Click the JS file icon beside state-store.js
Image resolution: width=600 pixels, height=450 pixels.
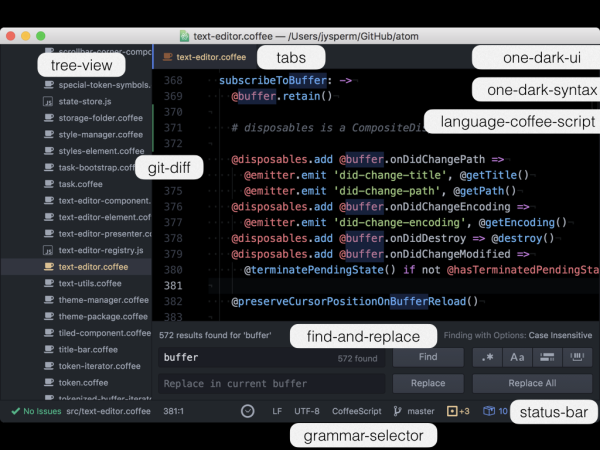[x=48, y=102]
